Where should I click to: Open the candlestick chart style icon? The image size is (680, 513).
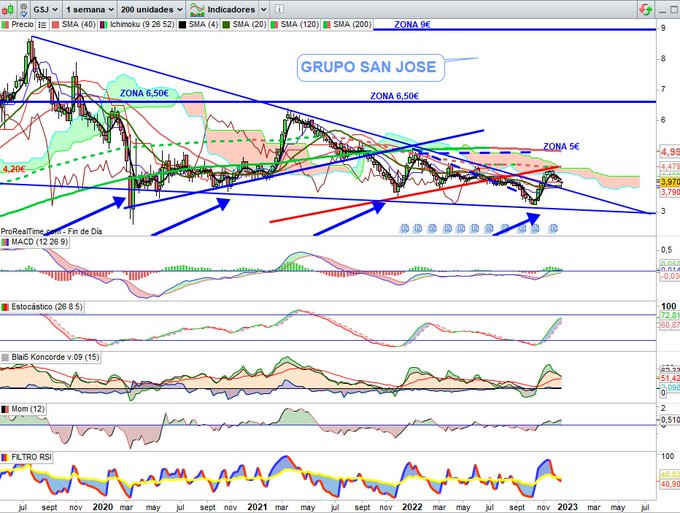tap(7, 9)
